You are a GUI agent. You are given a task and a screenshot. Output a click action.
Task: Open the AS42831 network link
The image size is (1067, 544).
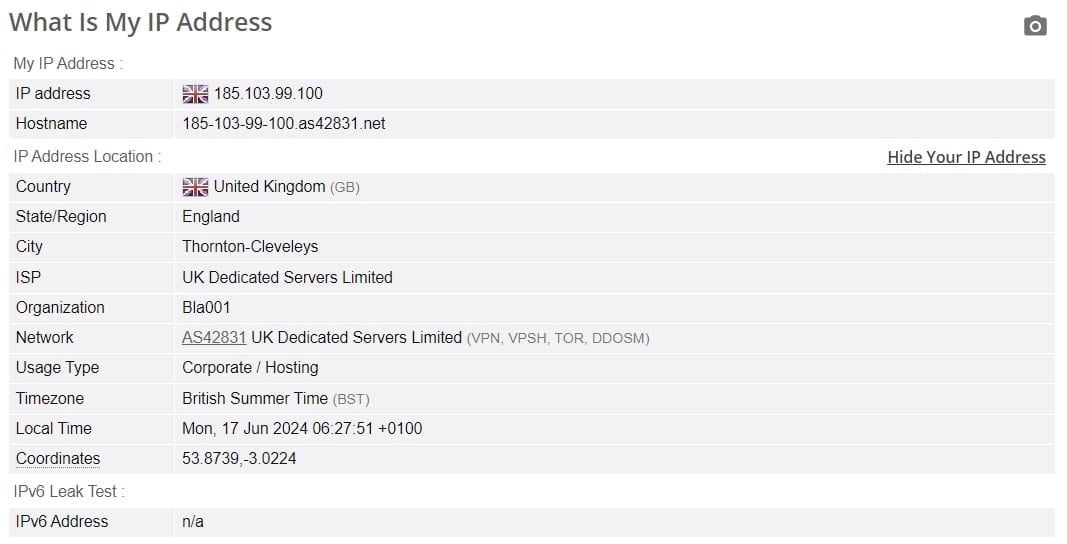(214, 338)
